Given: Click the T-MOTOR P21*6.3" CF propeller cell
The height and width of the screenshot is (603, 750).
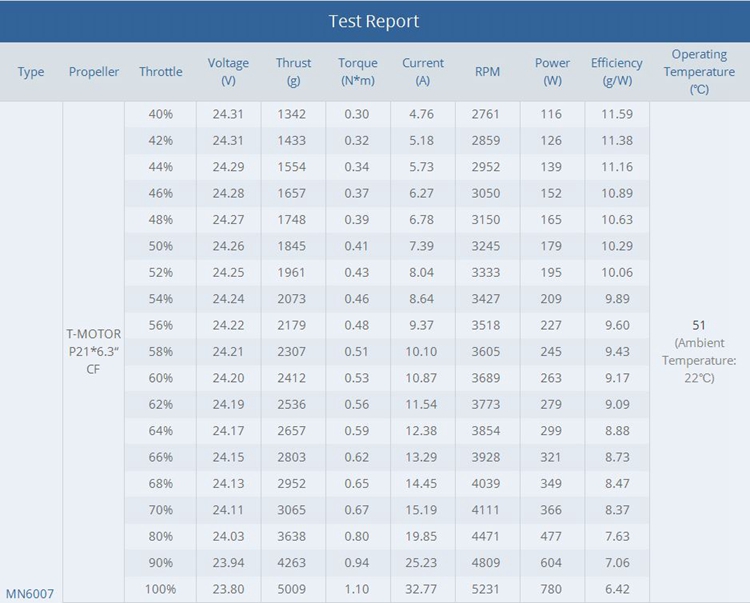Looking at the screenshot, I should pos(94,351).
